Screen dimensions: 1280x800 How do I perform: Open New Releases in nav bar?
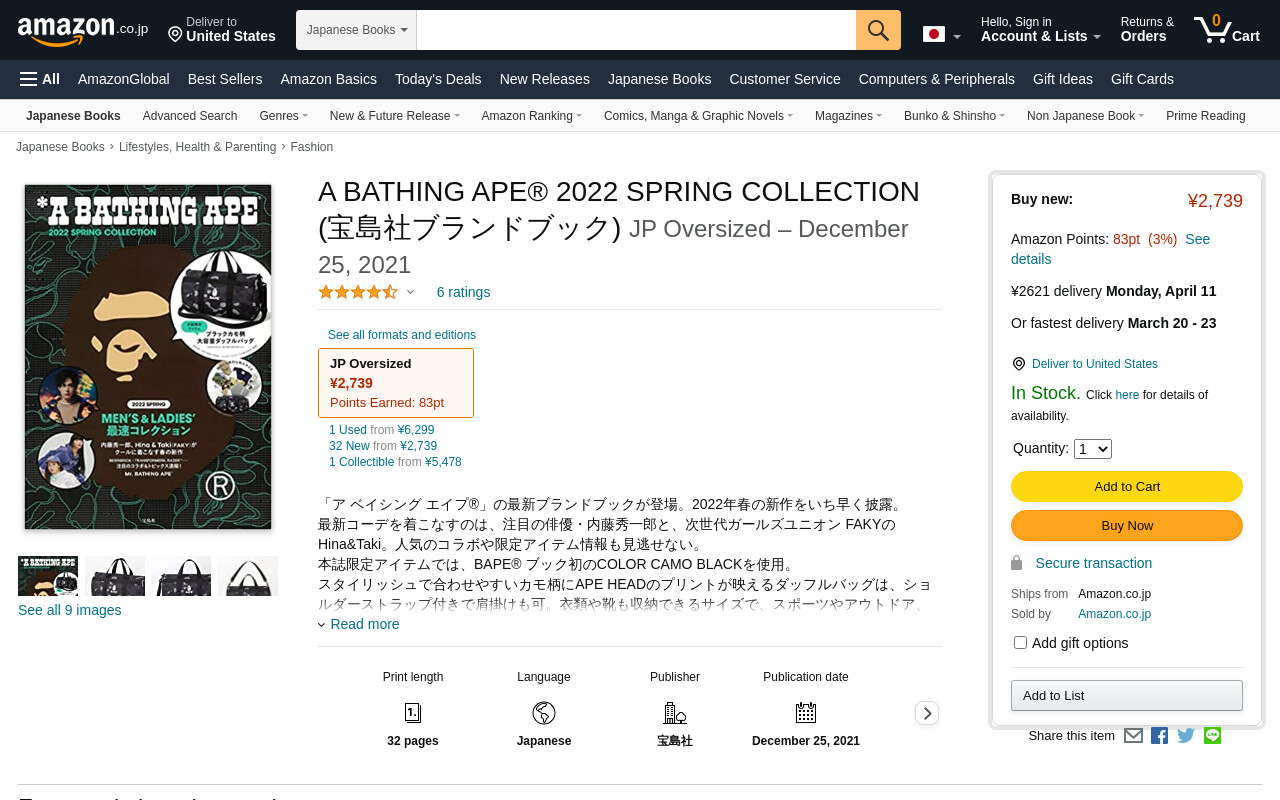pyautogui.click(x=545, y=79)
